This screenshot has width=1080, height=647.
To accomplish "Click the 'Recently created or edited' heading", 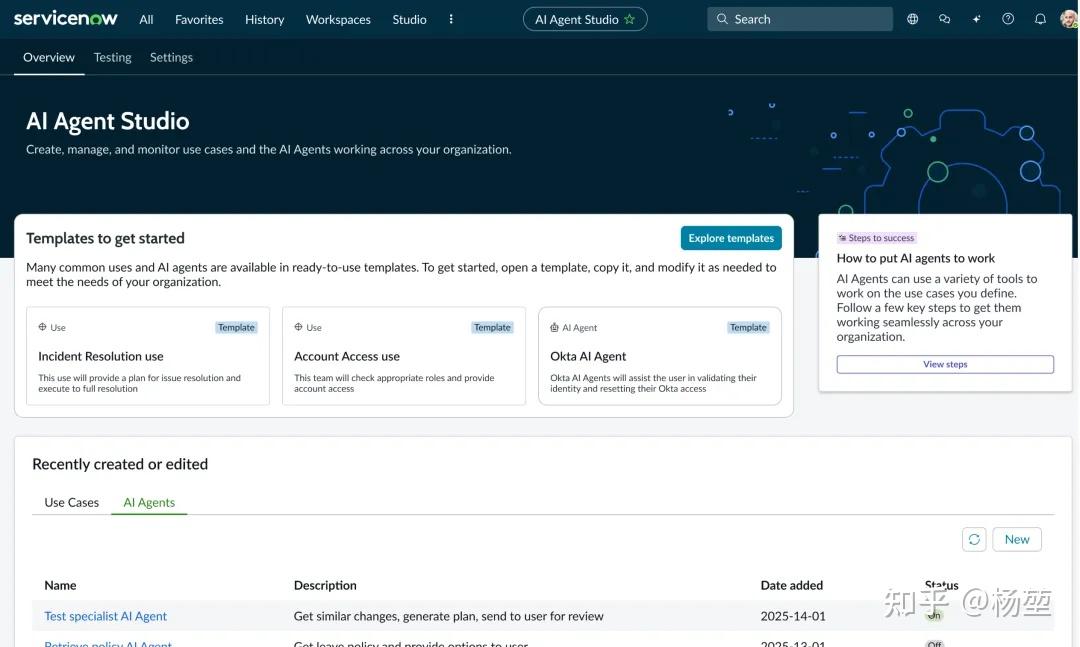I will tap(120, 464).
